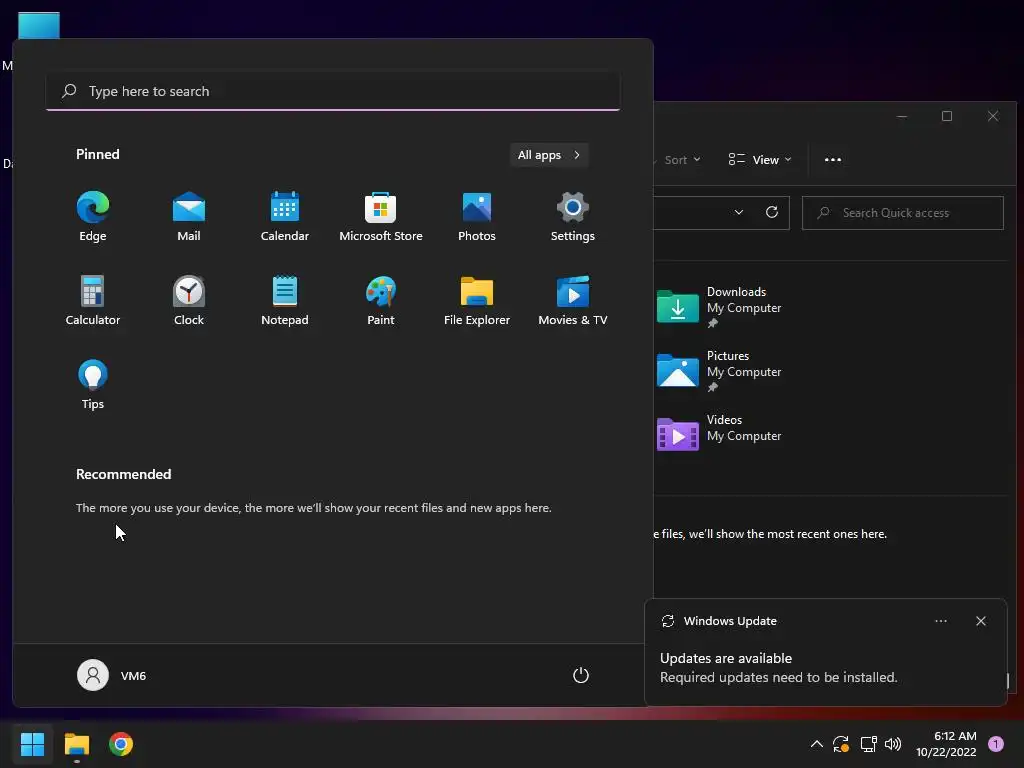
Task: Minimize the File Explorer window
Action: 902,116
